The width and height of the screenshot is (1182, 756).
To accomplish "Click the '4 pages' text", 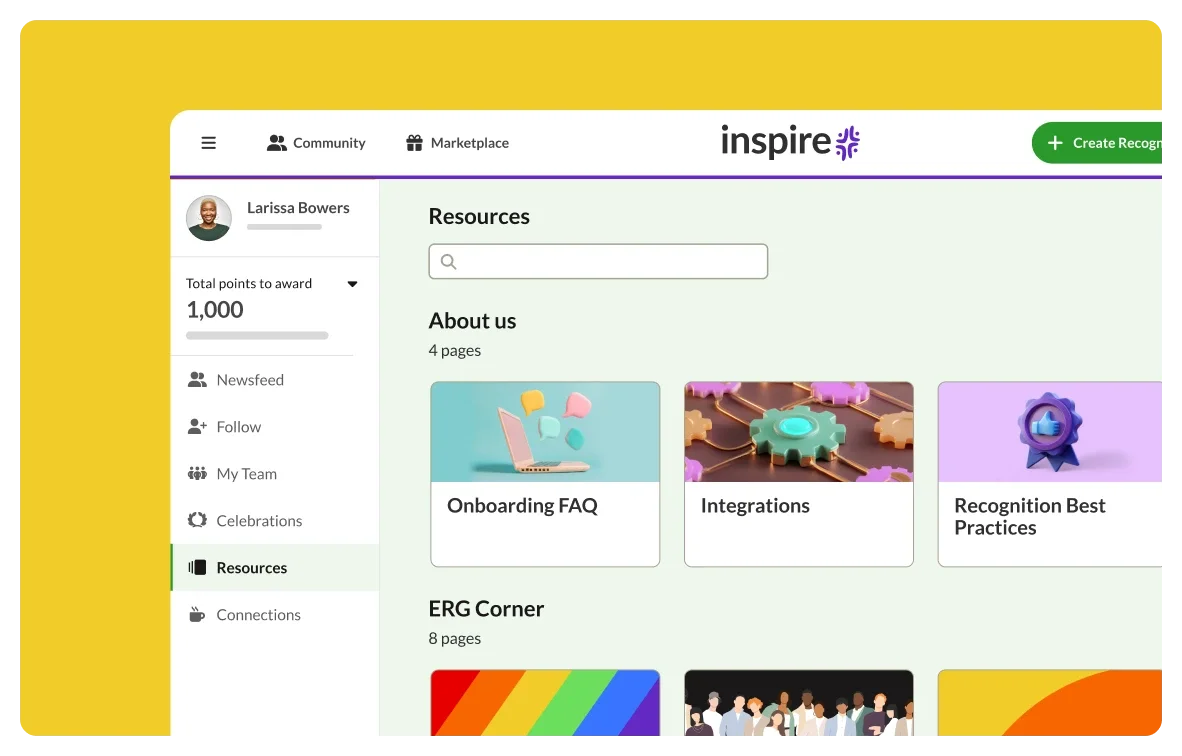I will click(455, 350).
